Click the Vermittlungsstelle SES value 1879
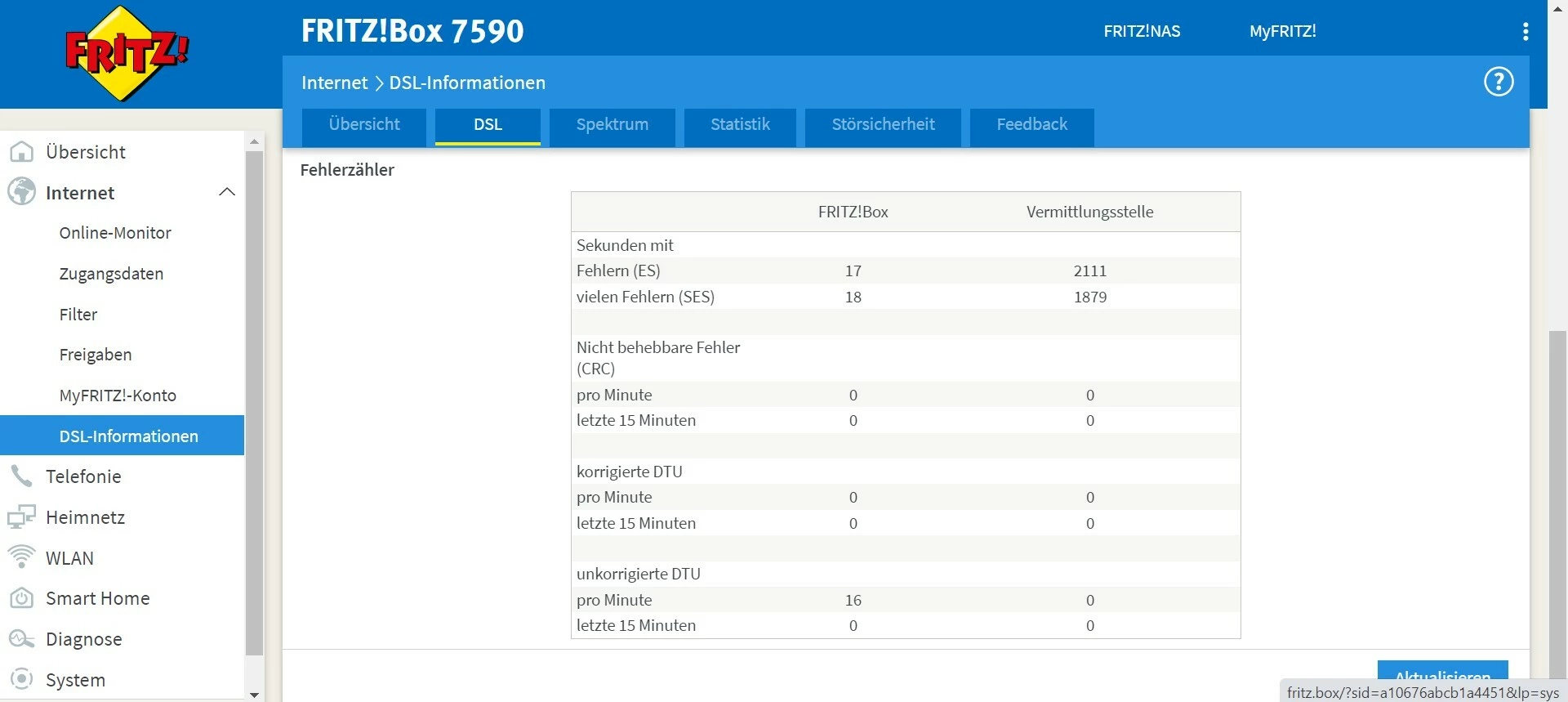Viewport: 1568px width, 702px height. [x=1090, y=297]
